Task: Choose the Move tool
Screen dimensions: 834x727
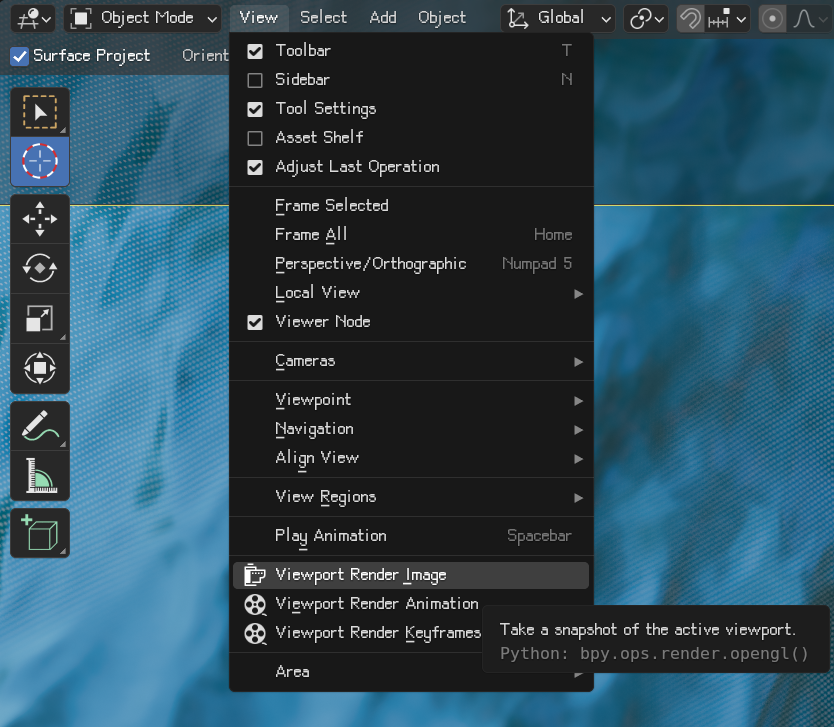Action: (x=40, y=219)
